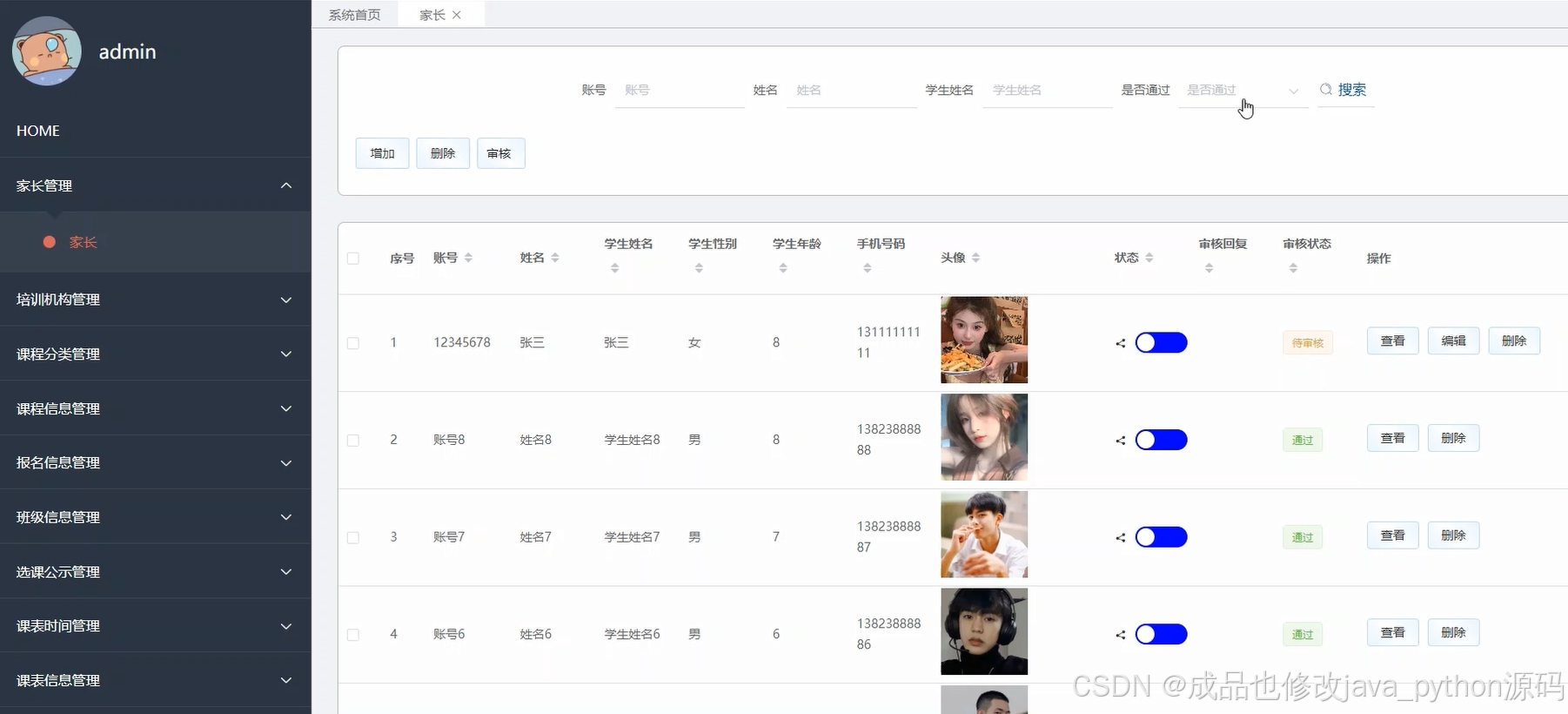Viewport: 1568px width, 714px height.
Task: Expand the 班级信息管理 menu
Action: tap(156, 517)
